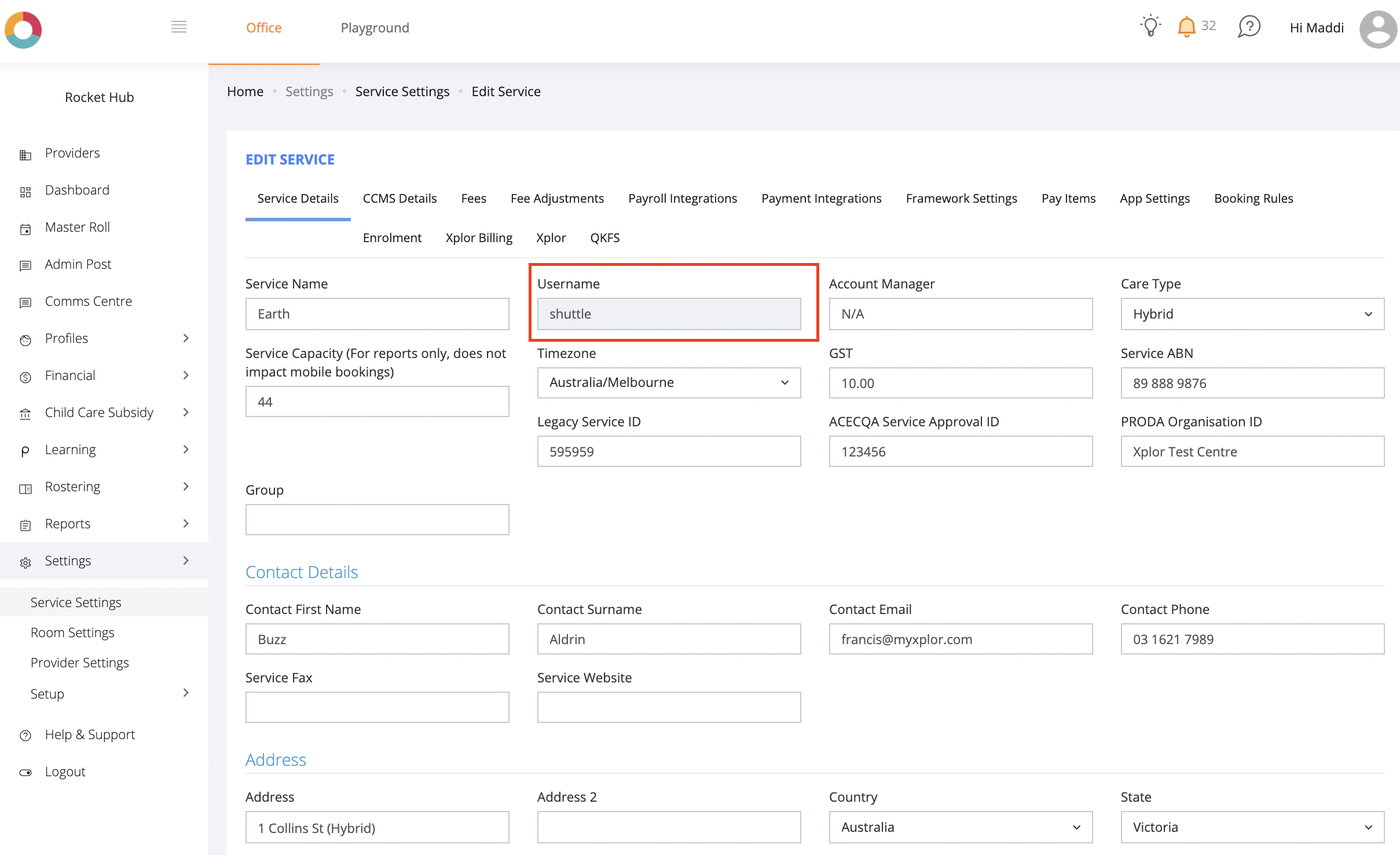The width and height of the screenshot is (1400, 855).
Task: Open the State dropdown showing Victoria
Action: (x=1252, y=827)
